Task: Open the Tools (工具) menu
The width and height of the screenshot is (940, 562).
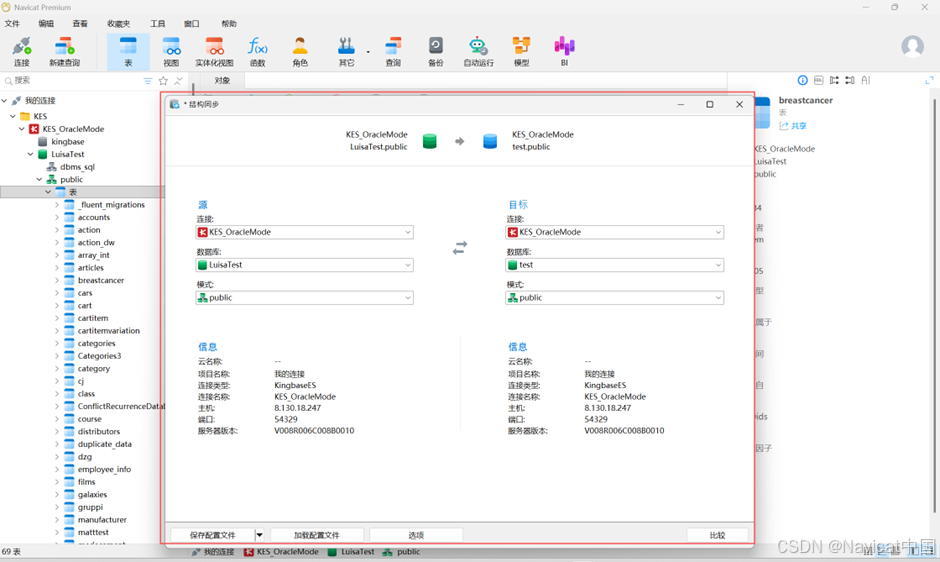Action: [x=158, y=24]
